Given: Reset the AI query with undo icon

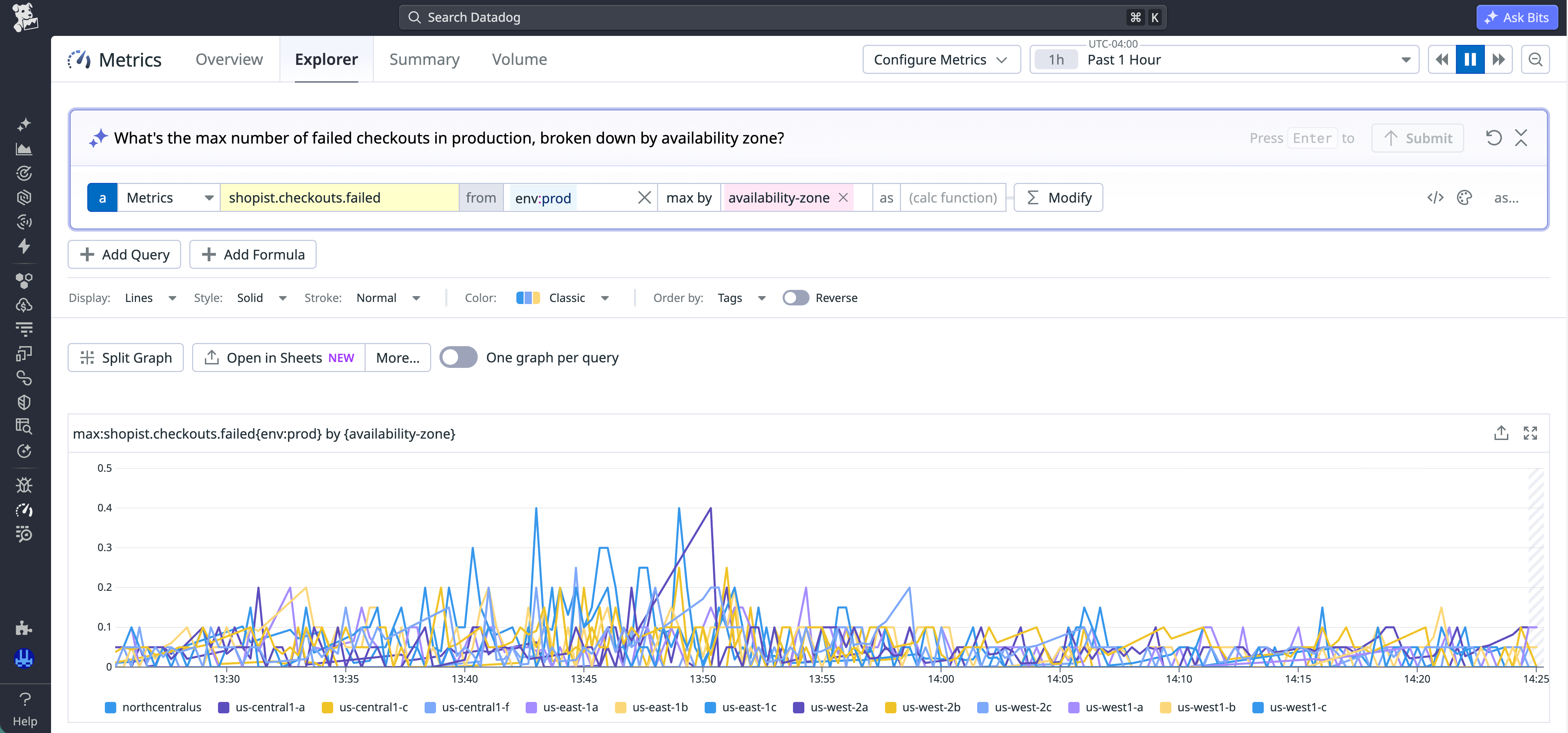Looking at the screenshot, I should coord(1494,138).
